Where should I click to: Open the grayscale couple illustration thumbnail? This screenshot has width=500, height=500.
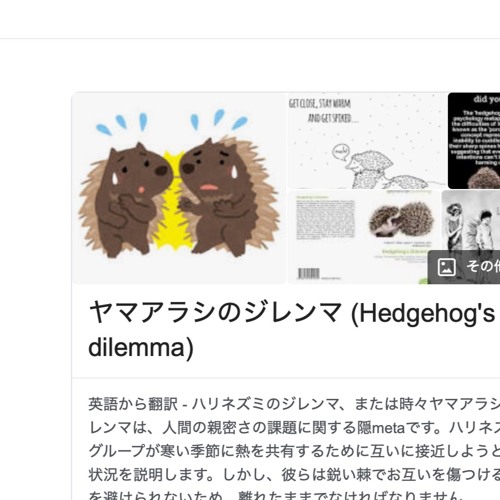coord(471,220)
